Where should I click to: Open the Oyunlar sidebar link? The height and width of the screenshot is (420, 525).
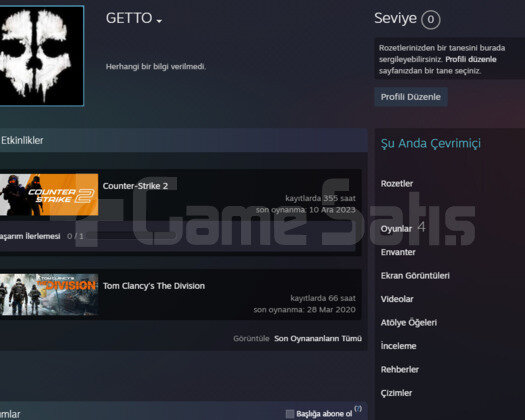[x=396, y=229]
